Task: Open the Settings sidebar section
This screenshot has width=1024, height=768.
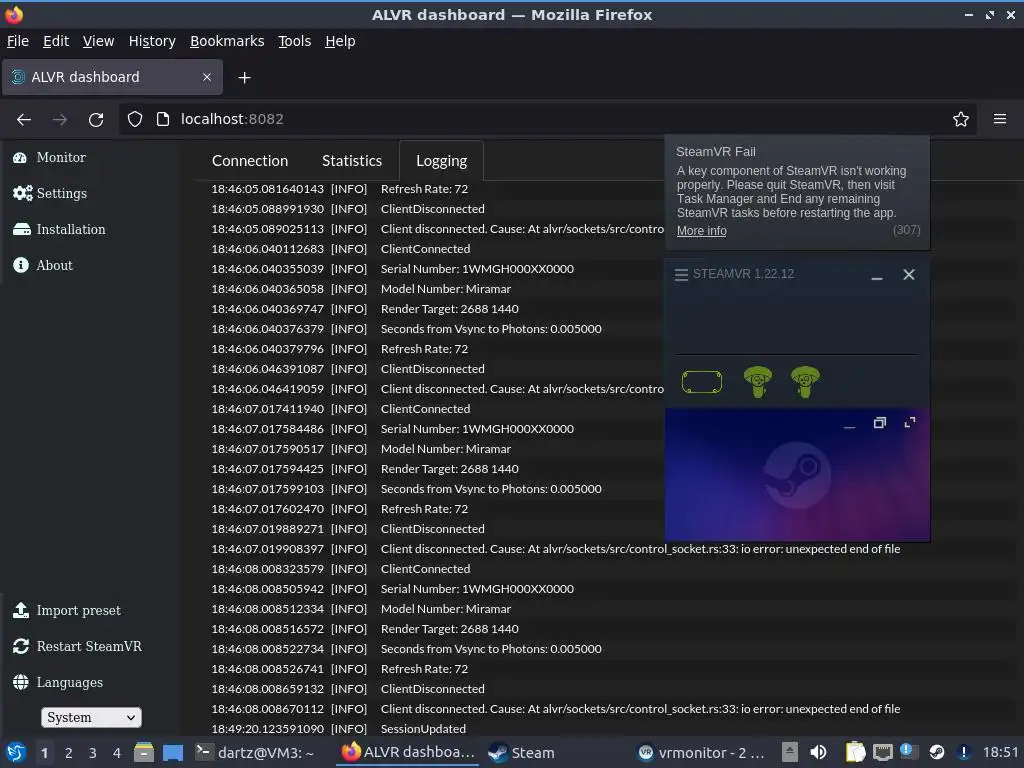Action: tap(50, 193)
